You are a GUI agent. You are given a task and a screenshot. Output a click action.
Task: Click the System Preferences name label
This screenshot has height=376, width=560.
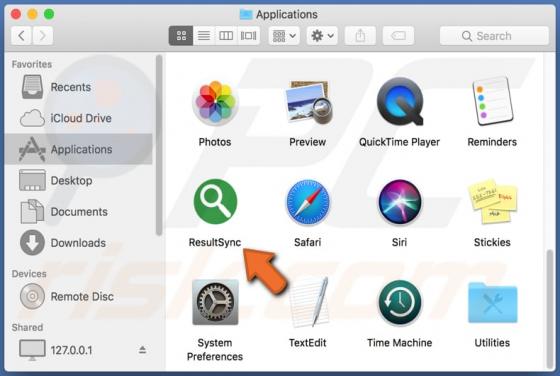(215, 350)
